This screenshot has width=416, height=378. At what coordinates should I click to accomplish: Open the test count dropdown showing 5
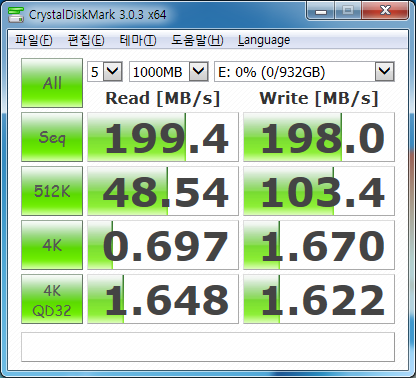(105, 71)
